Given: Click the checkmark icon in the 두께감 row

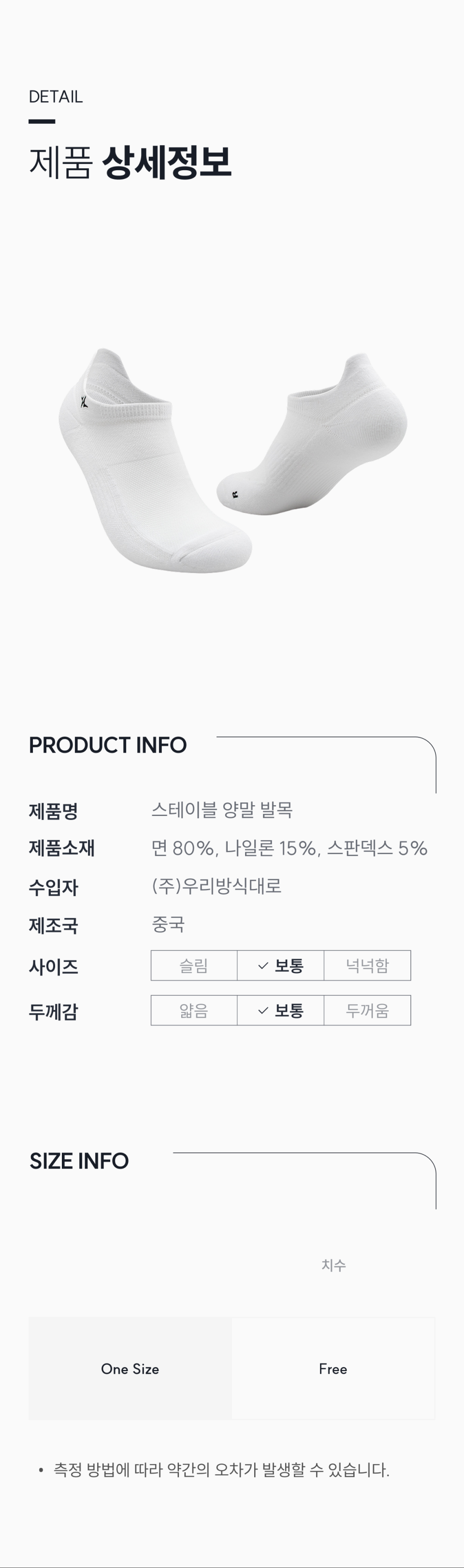Looking at the screenshot, I should (x=263, y=1010).
